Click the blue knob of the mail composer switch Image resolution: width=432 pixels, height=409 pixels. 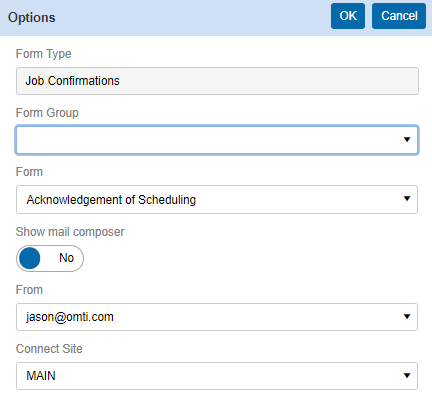tap(30, 258)
